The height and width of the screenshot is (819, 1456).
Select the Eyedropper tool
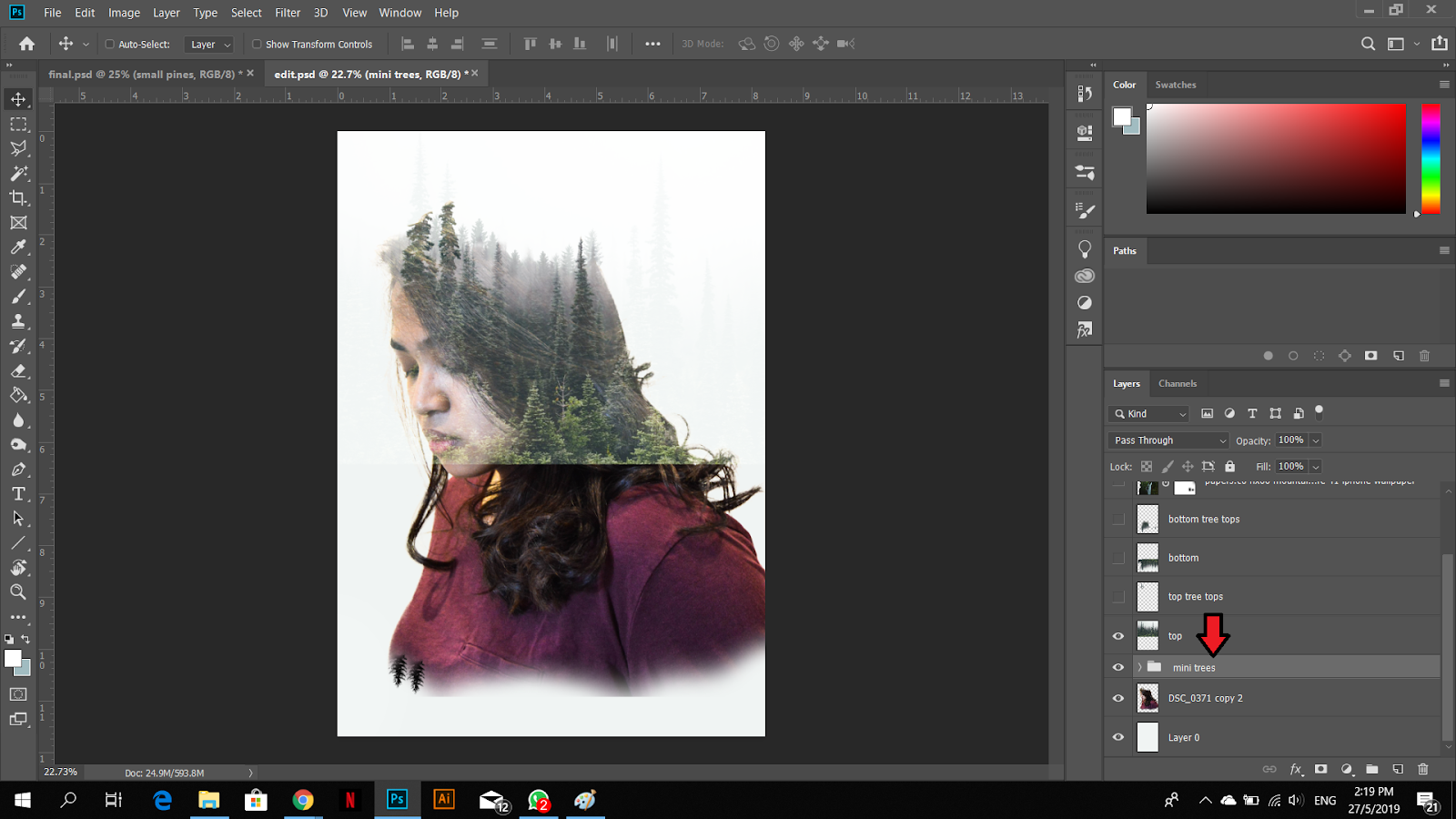tap(18, 247)
